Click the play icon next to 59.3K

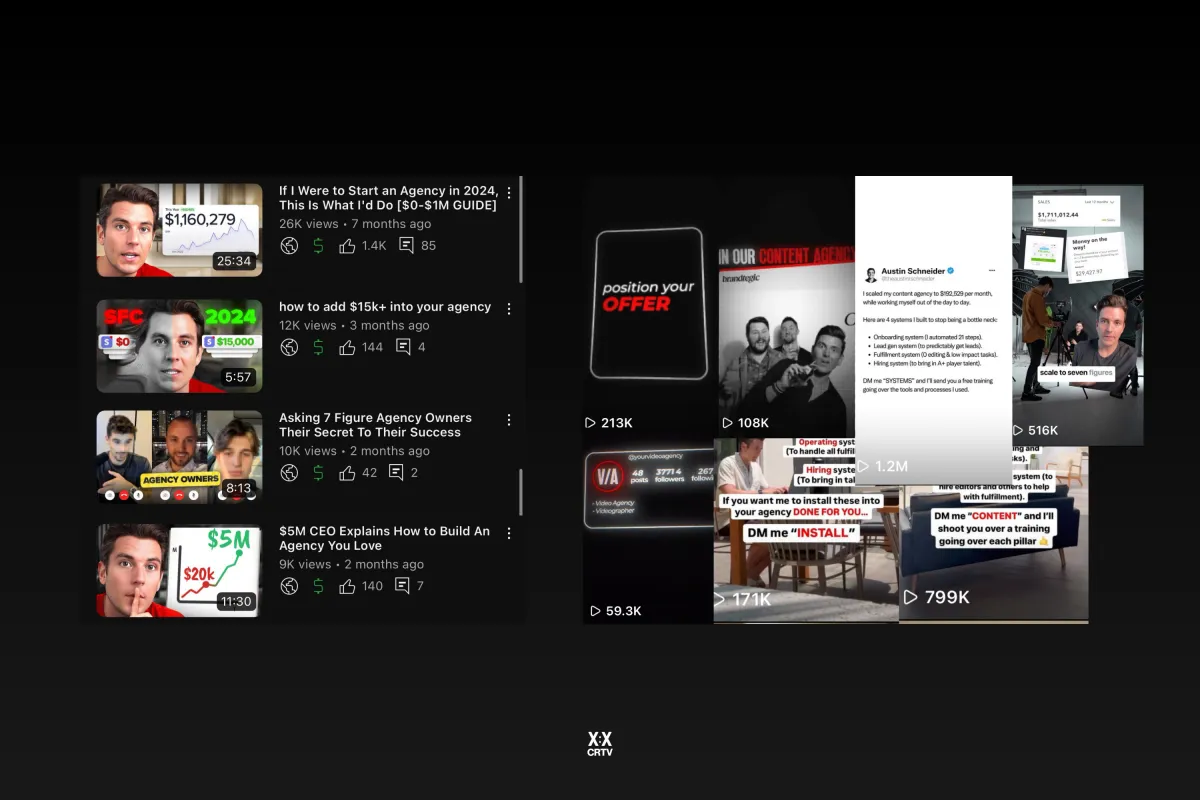pyautogui.click(x=595, y=611)
